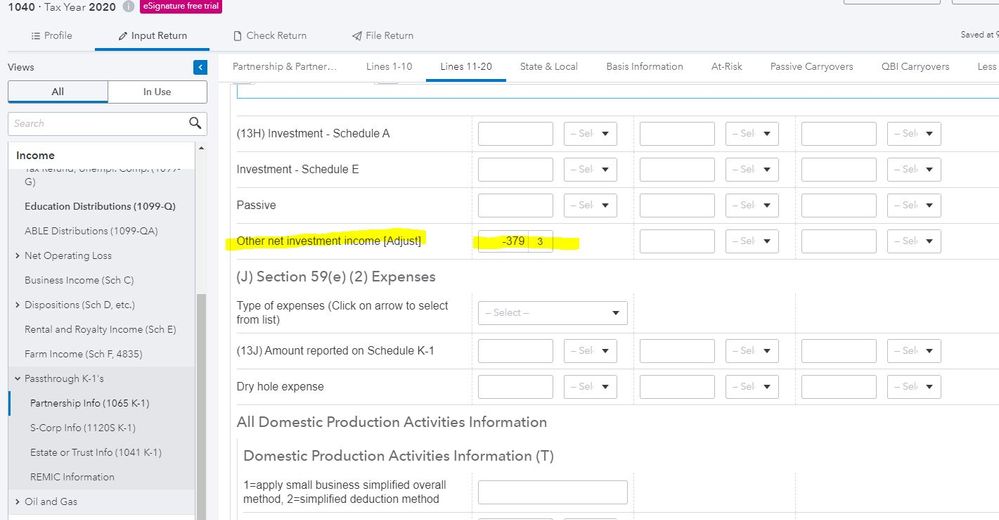Image resolution: width=999 pixels, height=520 pixels.
Task: Open the Profile tab
Action: coord(51,36)
